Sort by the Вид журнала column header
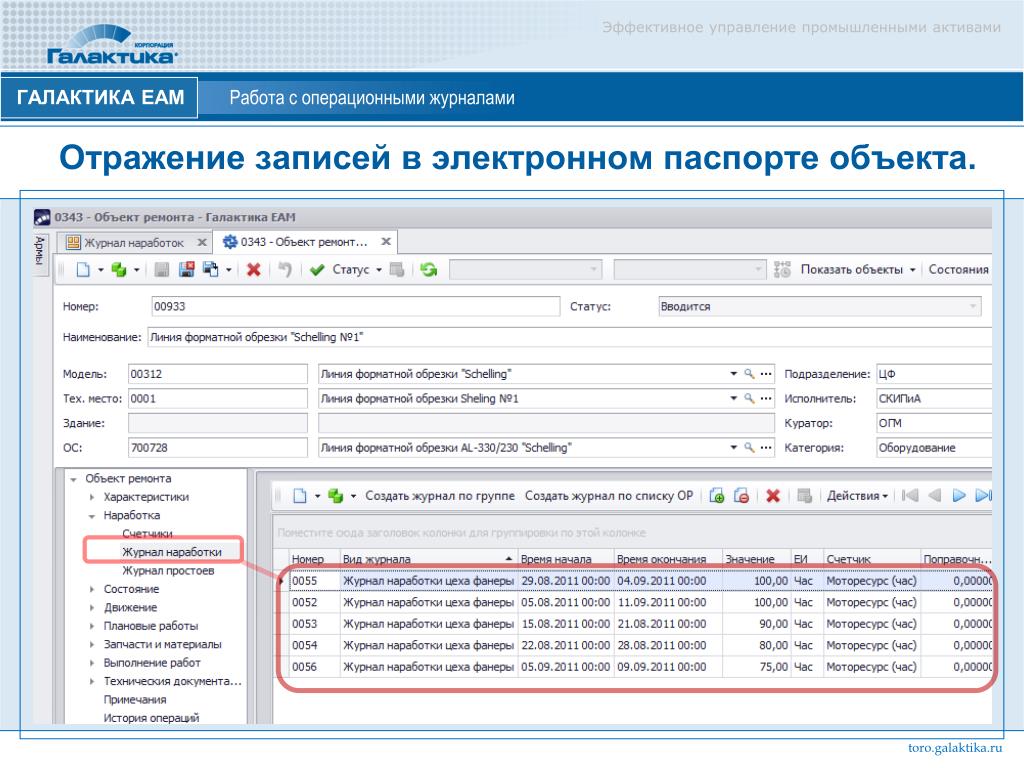The height and width of the screenshot is (768, 1024). [428, 560]
